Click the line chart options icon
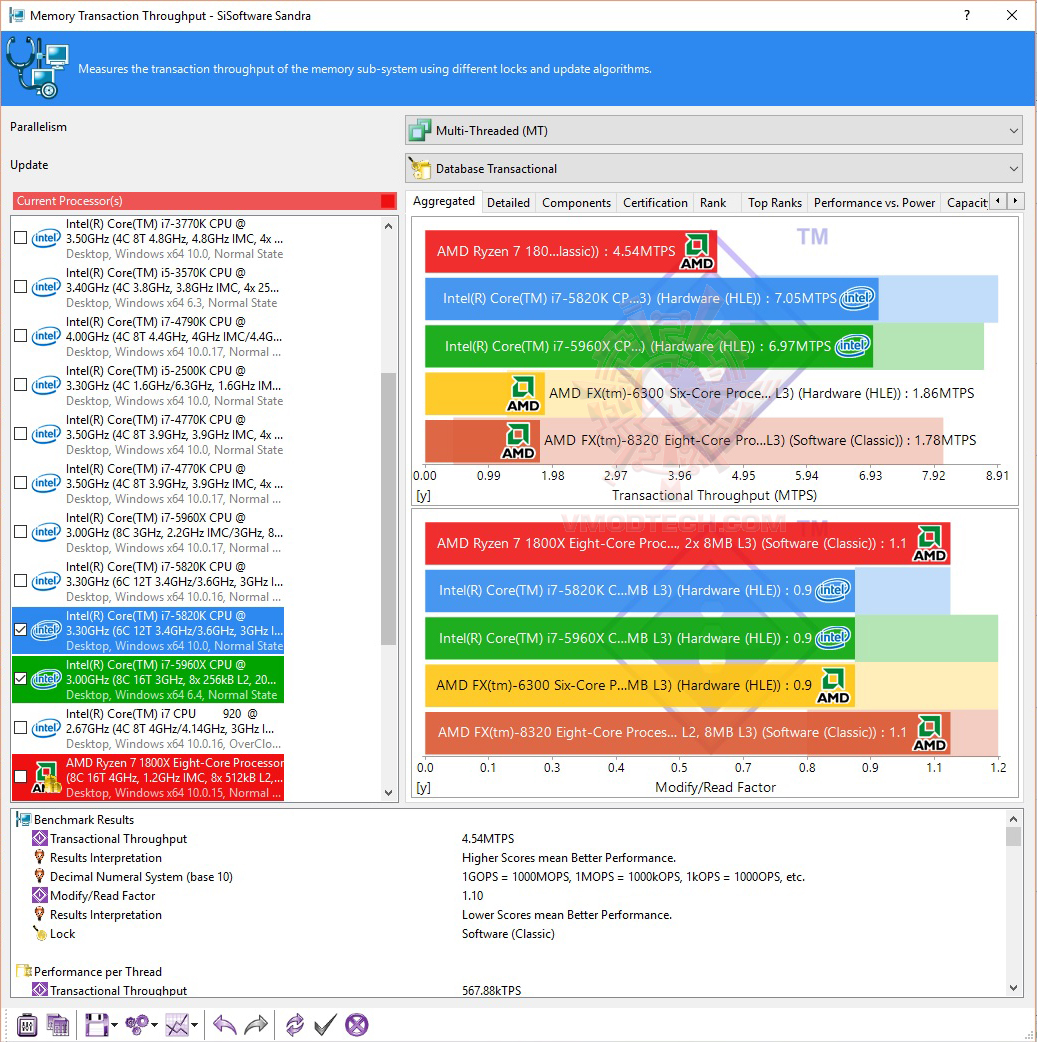This screenshot has height=1042, width=1037. click(177, 1025)
